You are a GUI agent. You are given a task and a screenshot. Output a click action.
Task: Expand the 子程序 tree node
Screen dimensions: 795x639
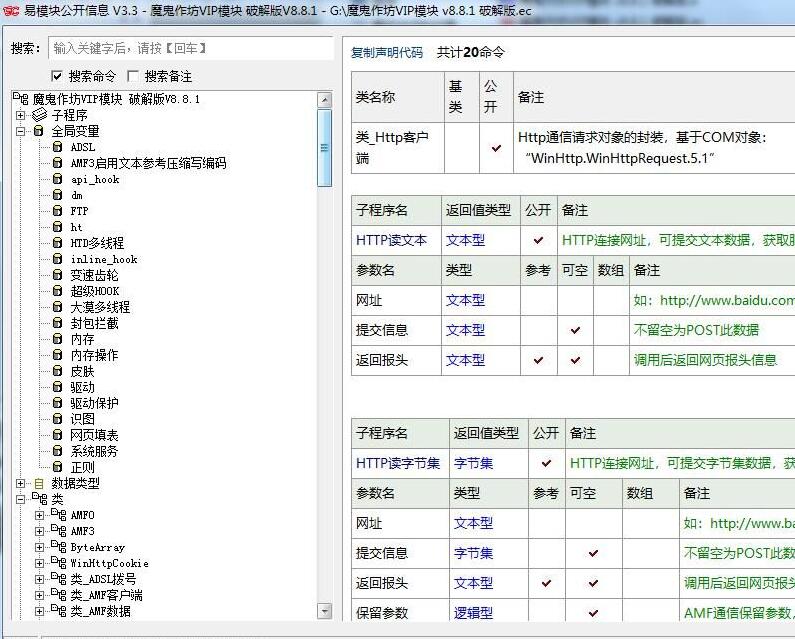click(x=20, y=115)
